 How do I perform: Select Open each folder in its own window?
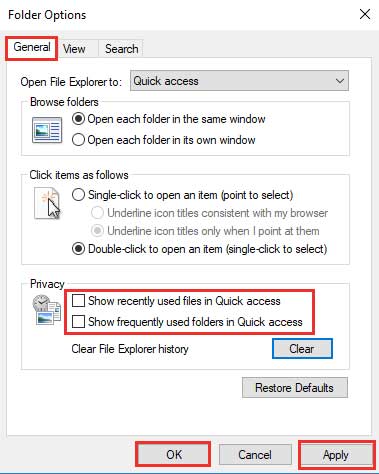point(78,140)
